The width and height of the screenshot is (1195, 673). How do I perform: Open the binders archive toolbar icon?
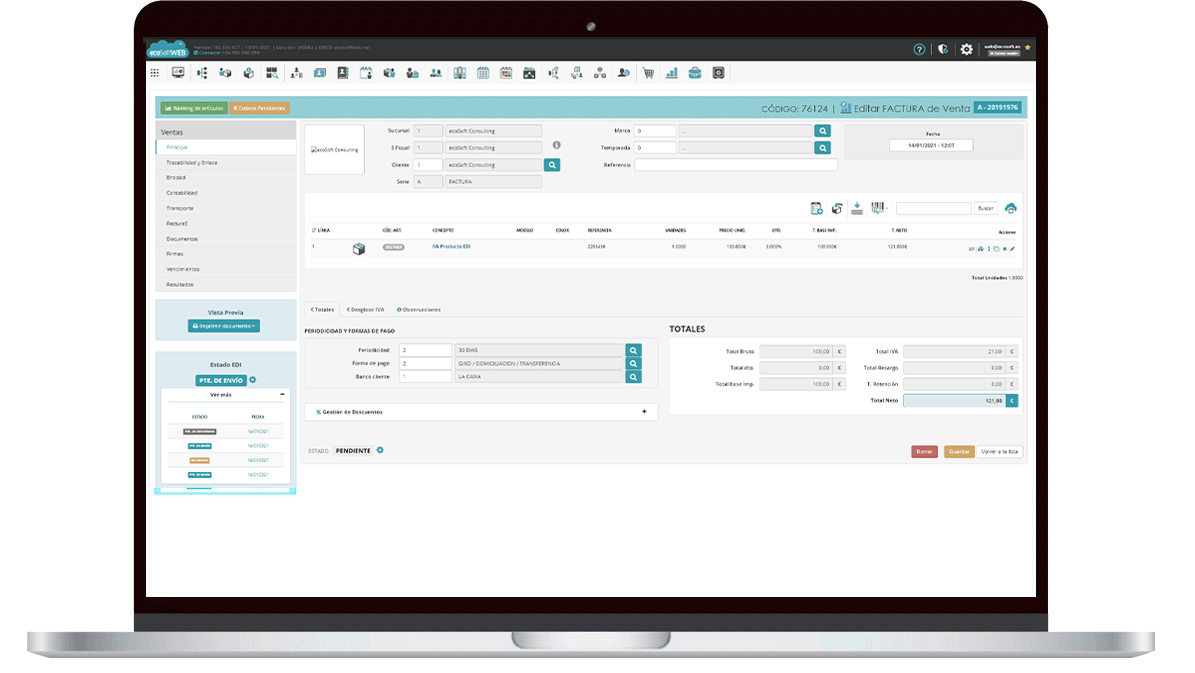coord(460,73)
